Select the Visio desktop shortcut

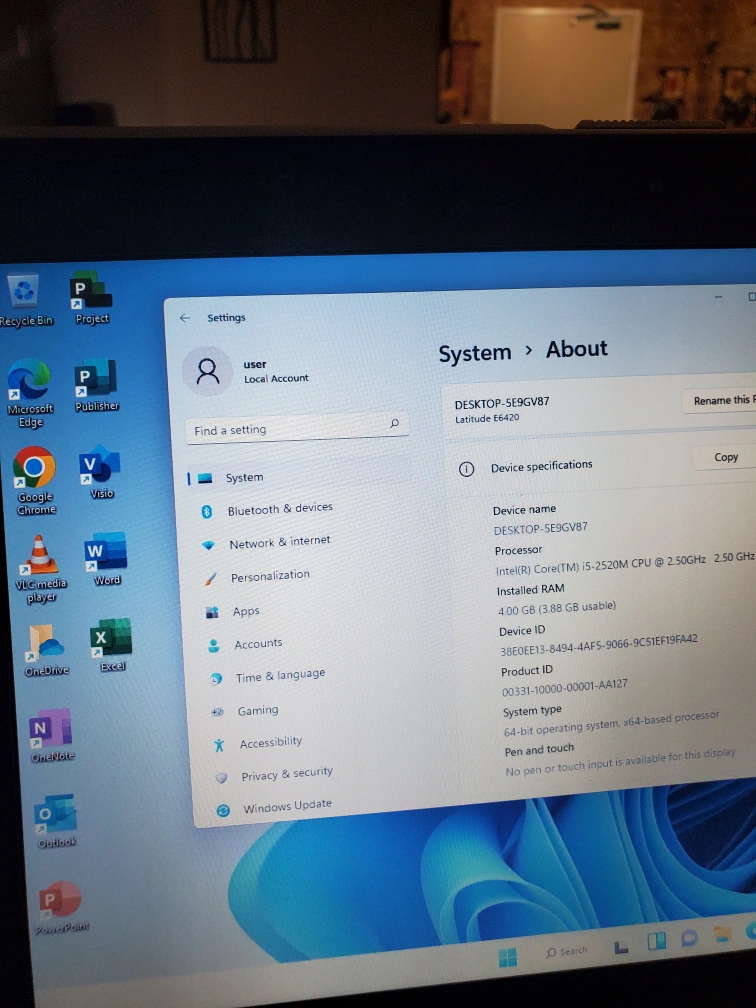pyautogui.click(x=100, y=466)
